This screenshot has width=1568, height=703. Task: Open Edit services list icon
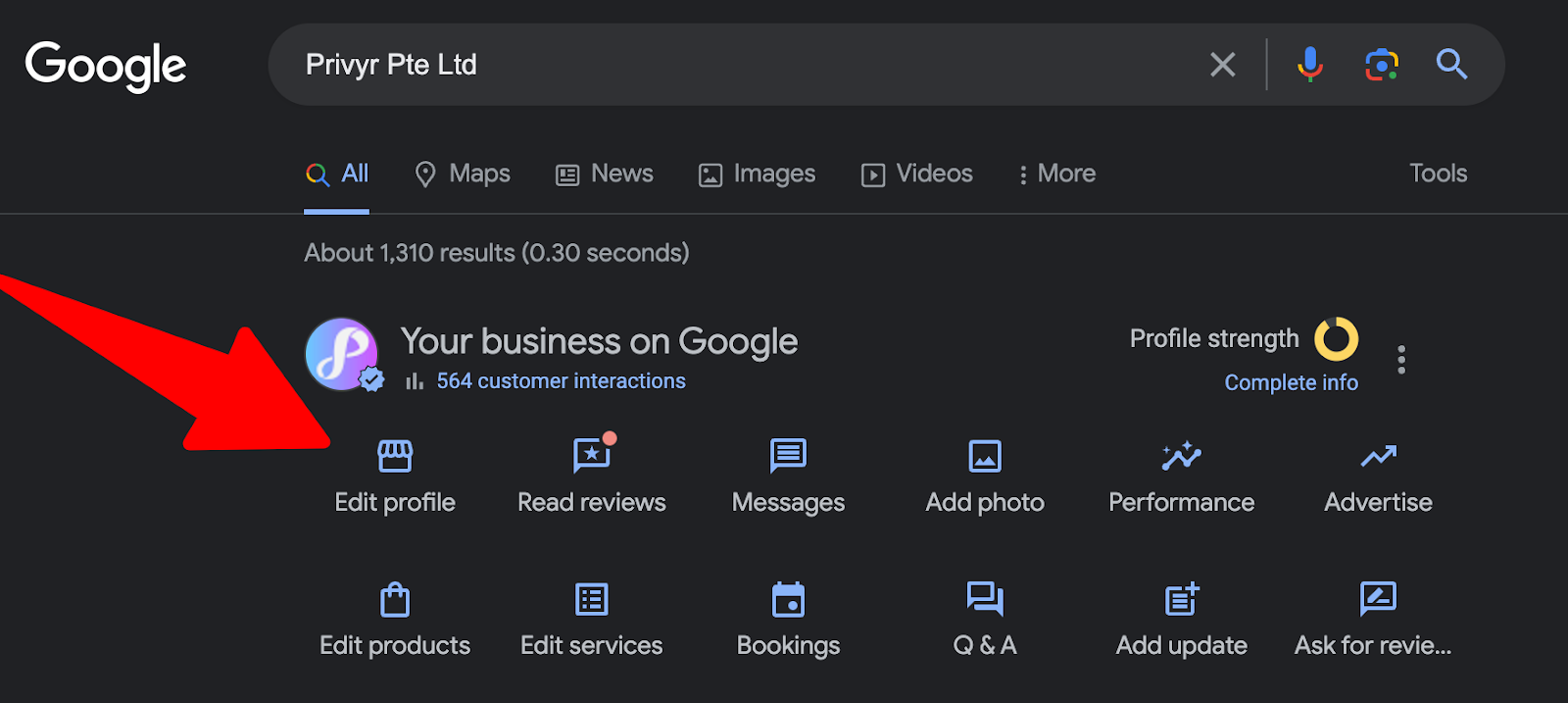point(592,599)
